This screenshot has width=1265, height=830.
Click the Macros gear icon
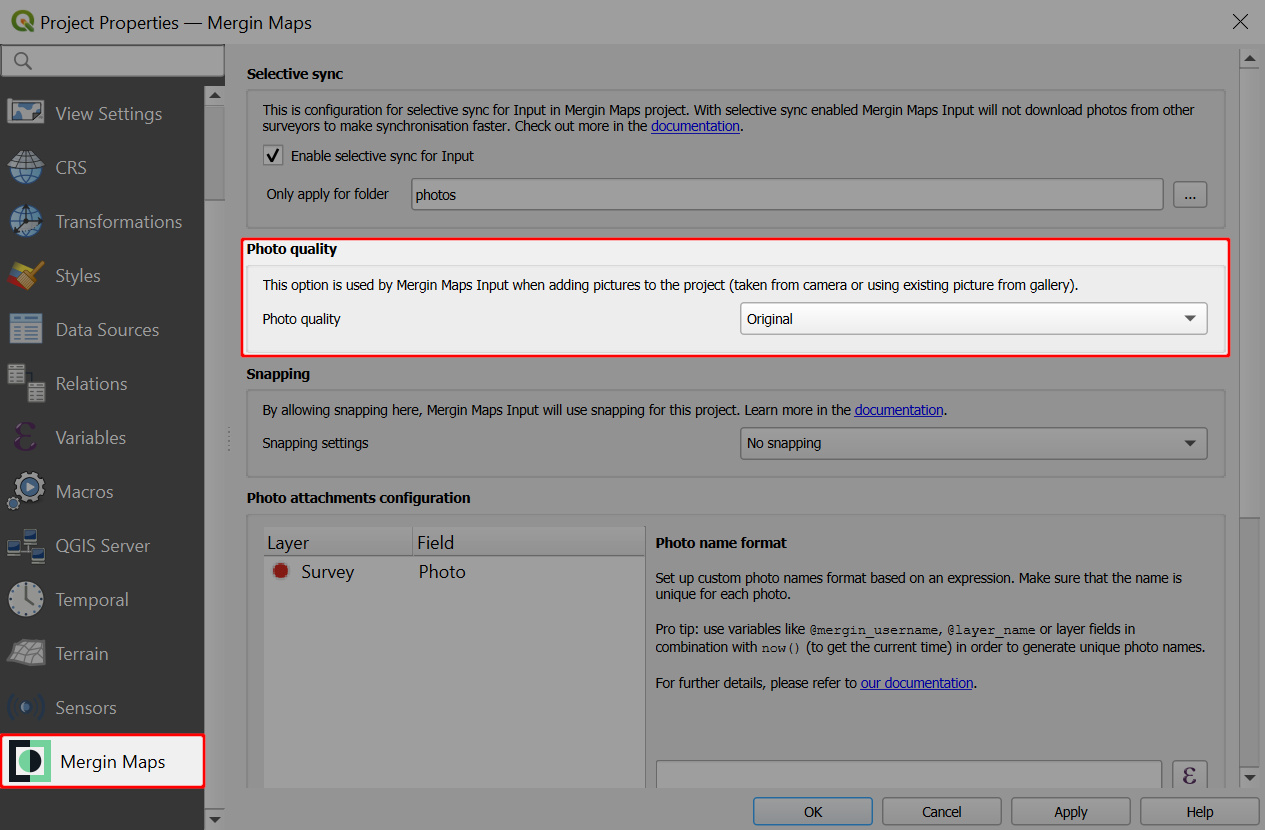pyautogui.click(x=25, y=491)
